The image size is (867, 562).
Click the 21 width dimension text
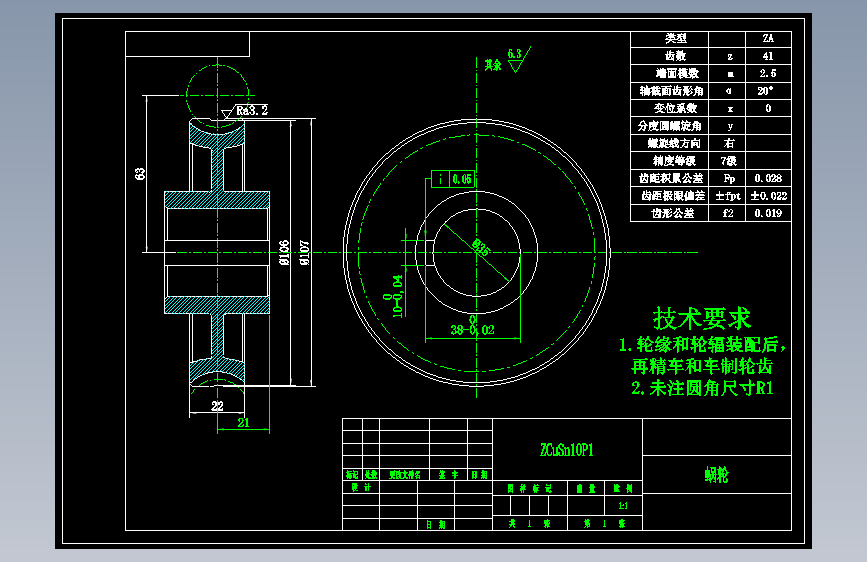point(244,423)
